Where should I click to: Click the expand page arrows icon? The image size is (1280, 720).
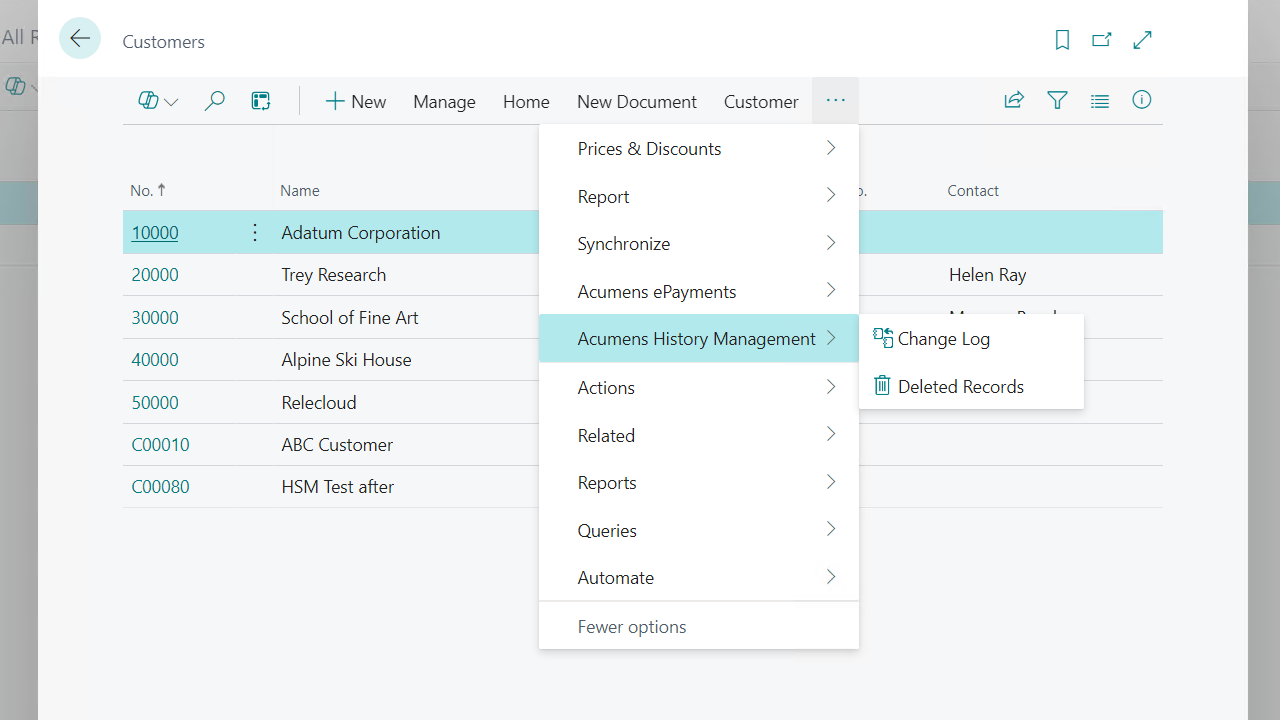[x=1142, y=40]
